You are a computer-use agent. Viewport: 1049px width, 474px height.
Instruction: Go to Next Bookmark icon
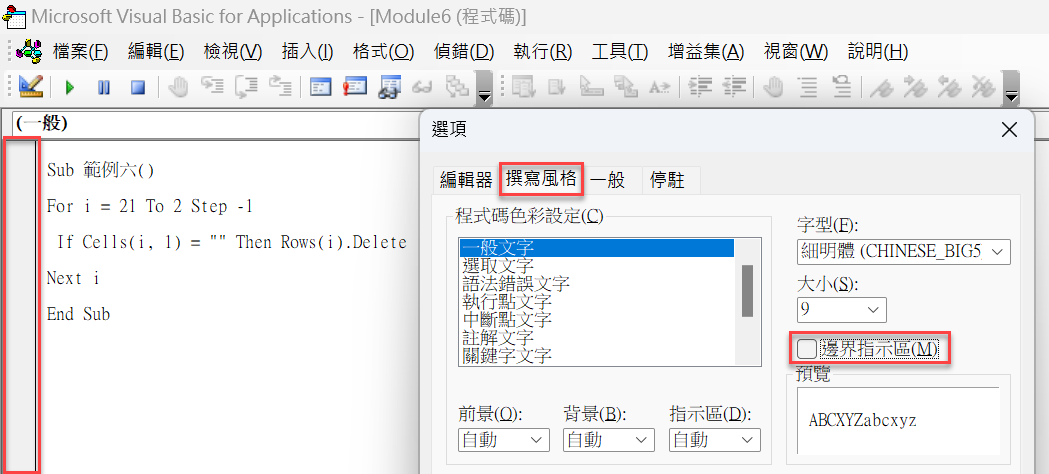pos(915,87)
